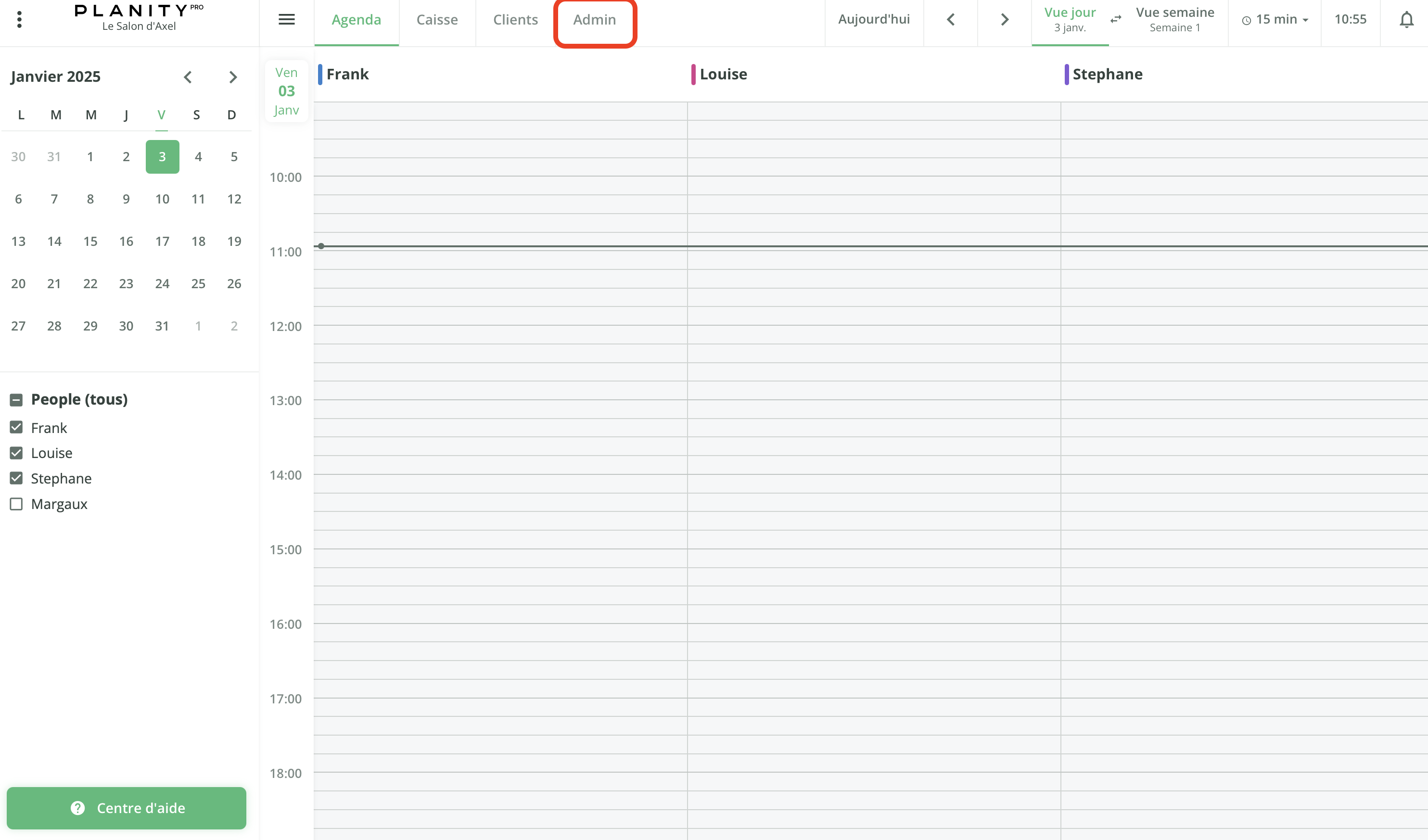
Task: Switch to the Caisse tab
Action: coord(437,20)
